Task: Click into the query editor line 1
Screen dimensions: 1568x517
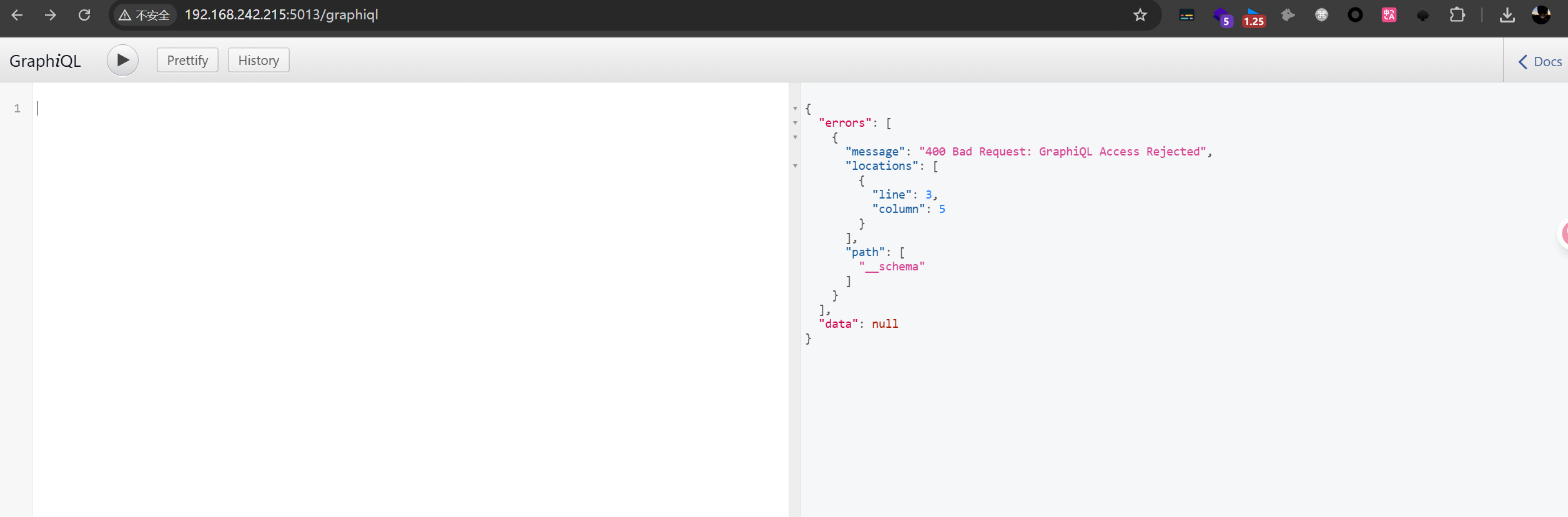Action: [x=375, y=109]
